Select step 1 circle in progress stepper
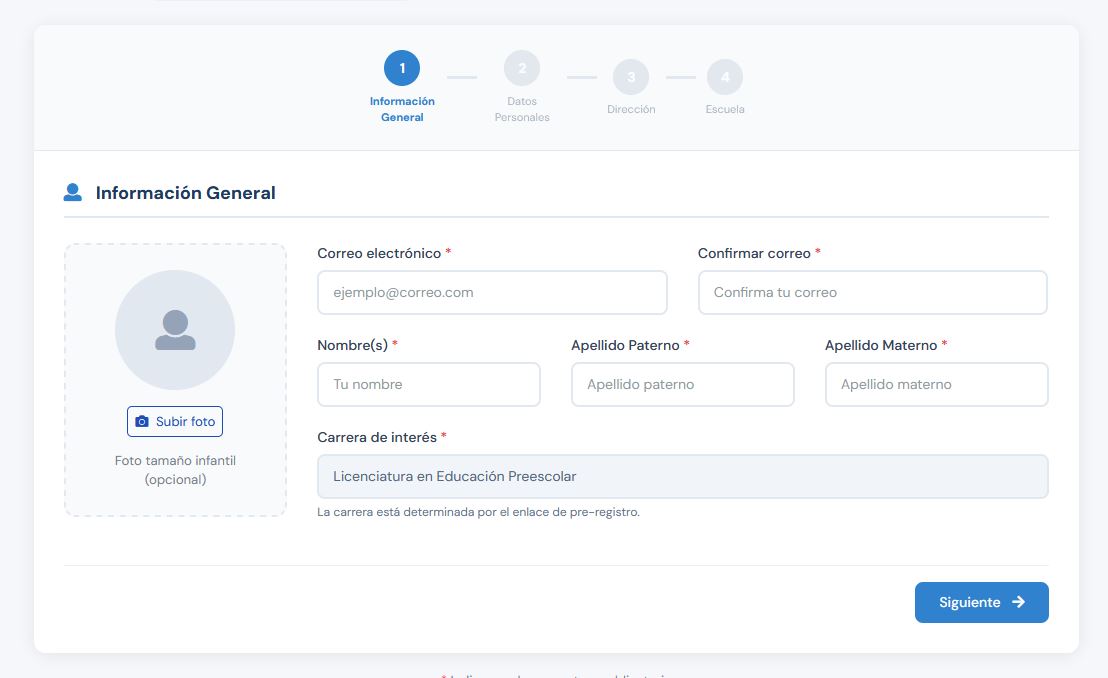Image resolution: width=1108 pixels, height=678 pixels. coord(402,68)
